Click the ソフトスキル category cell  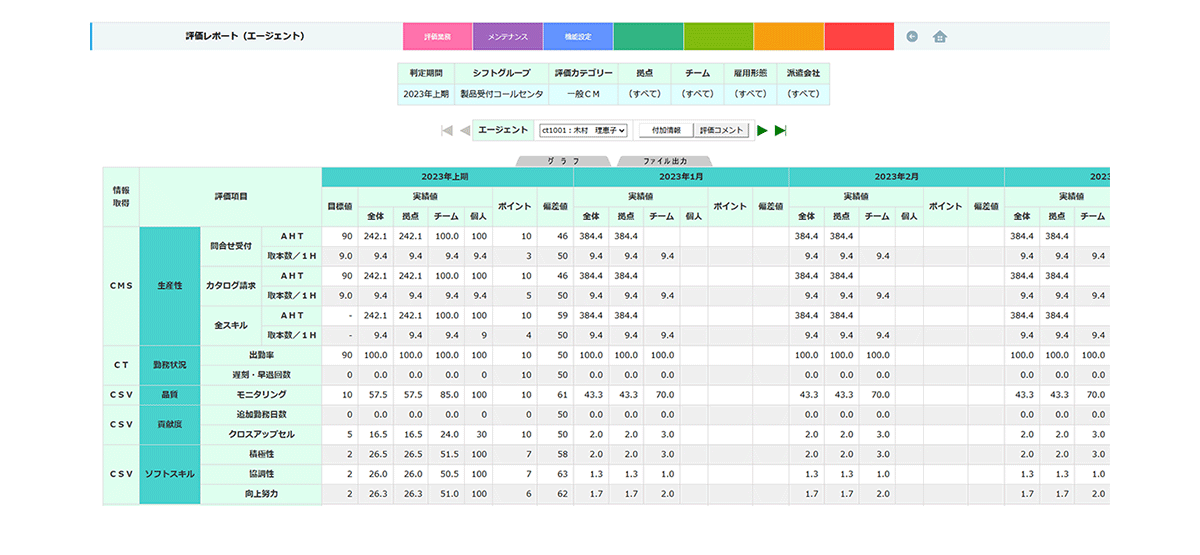(x=171, y=473)
